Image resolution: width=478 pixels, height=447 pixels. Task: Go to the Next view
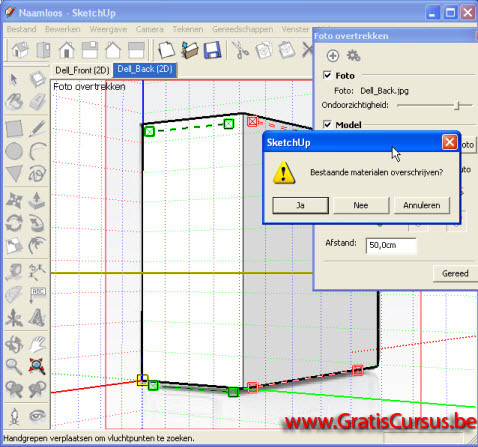tap(37, 389)
